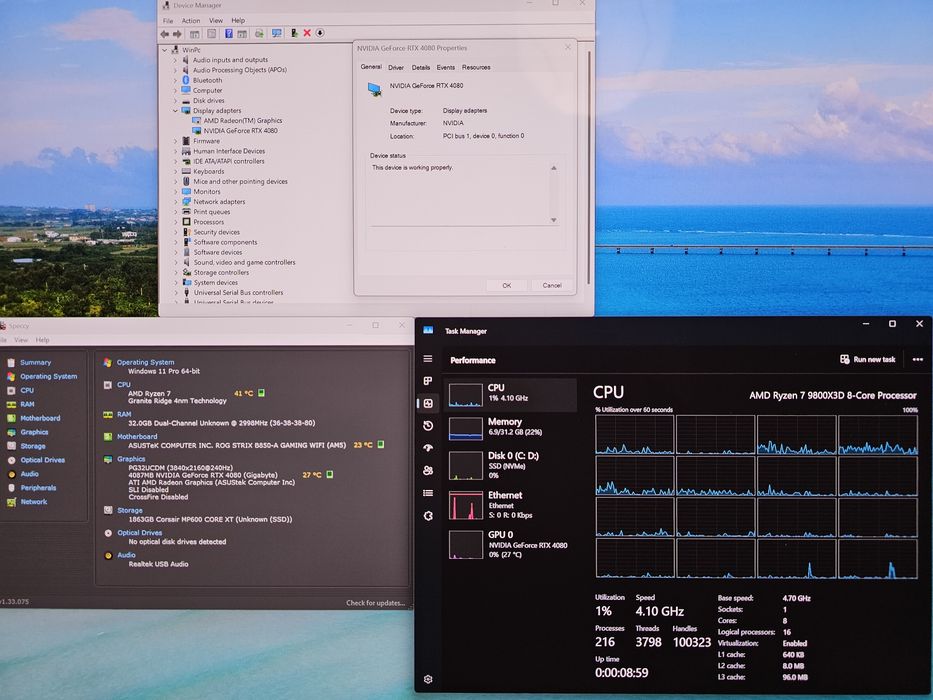Screen dimensions: 933x700
Task: Select RAM in Speccy sidebar
Action: pos(27,404)
